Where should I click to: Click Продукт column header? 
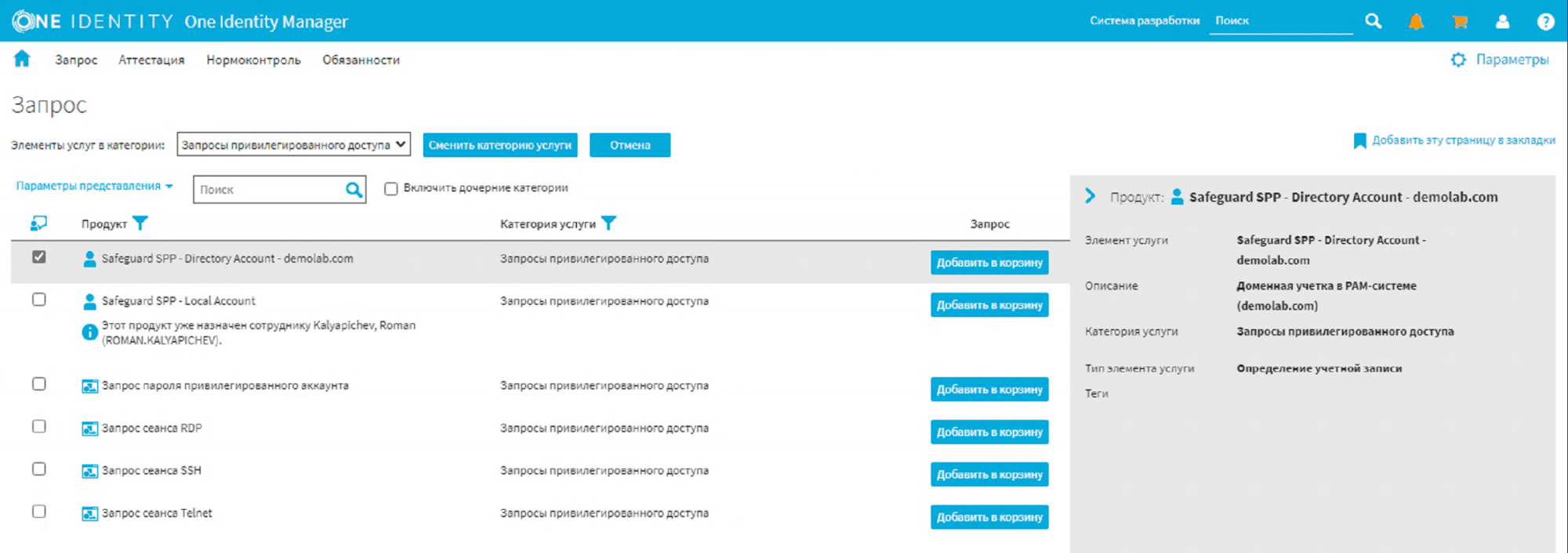pyautogui.click(x=104, y=224)
